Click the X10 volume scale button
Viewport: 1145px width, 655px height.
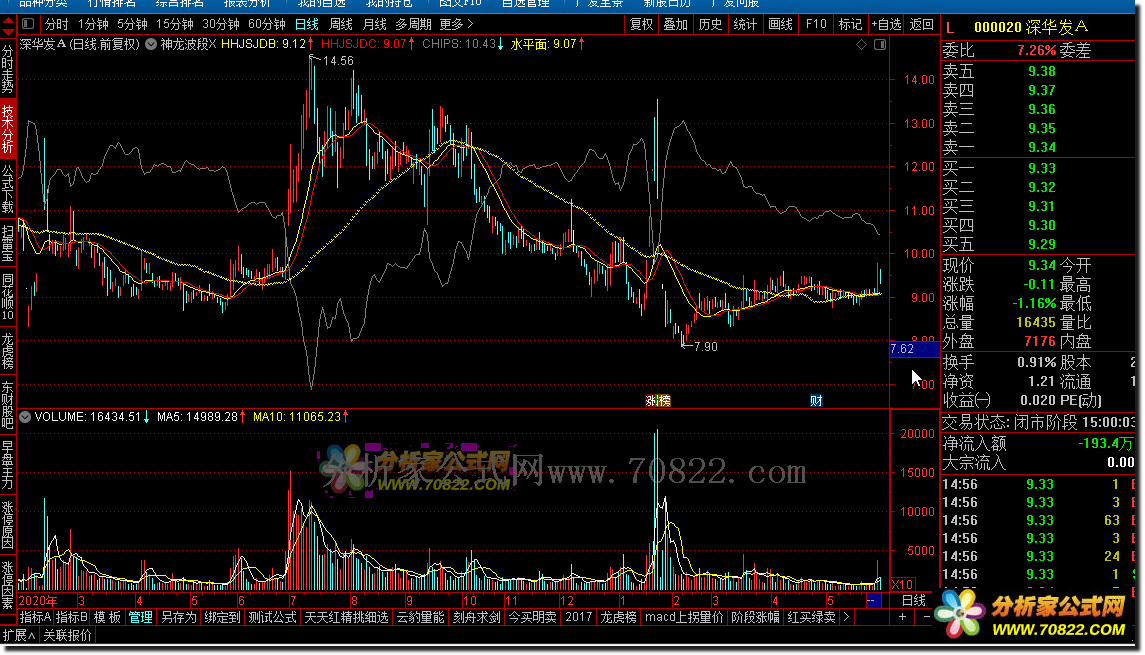click(903, 584)
